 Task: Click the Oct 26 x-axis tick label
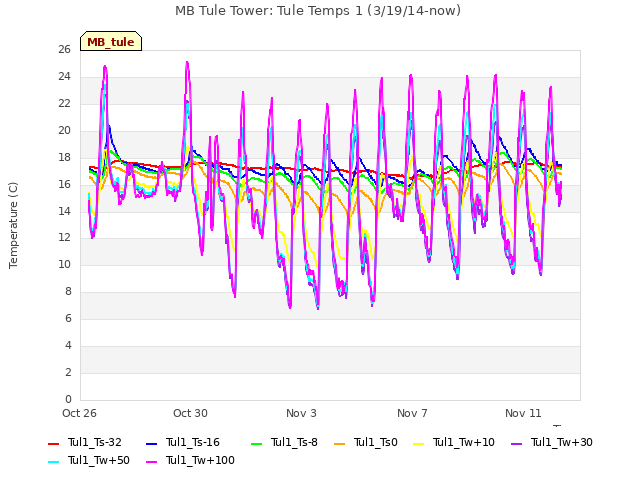point(79,413)
